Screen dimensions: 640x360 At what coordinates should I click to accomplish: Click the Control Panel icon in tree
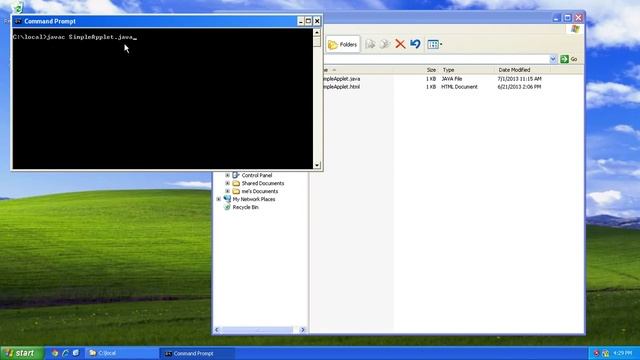[x=236, y=175]
